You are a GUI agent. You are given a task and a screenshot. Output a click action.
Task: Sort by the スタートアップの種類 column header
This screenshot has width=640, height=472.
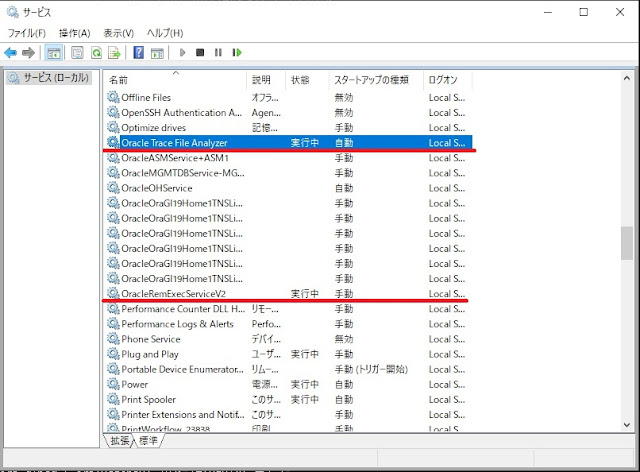click(x=376, y=80)
